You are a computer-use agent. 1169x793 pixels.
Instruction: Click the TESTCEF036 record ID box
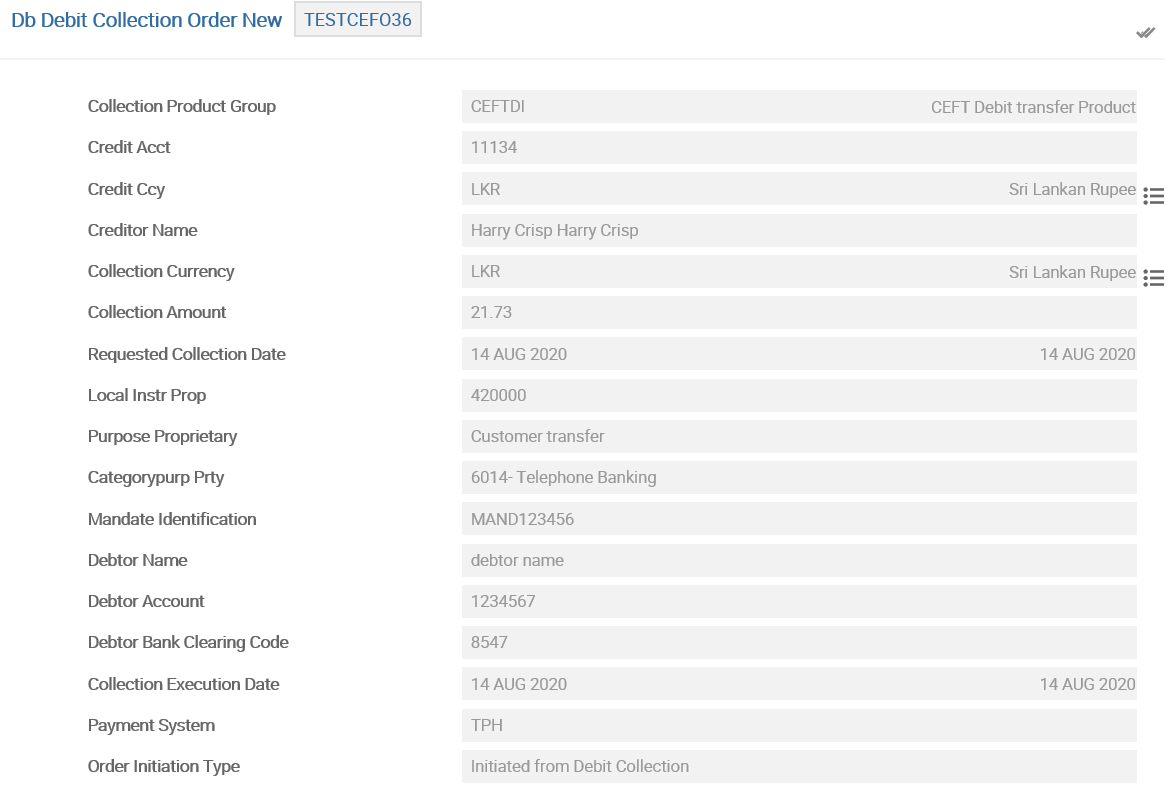(358, 20)
